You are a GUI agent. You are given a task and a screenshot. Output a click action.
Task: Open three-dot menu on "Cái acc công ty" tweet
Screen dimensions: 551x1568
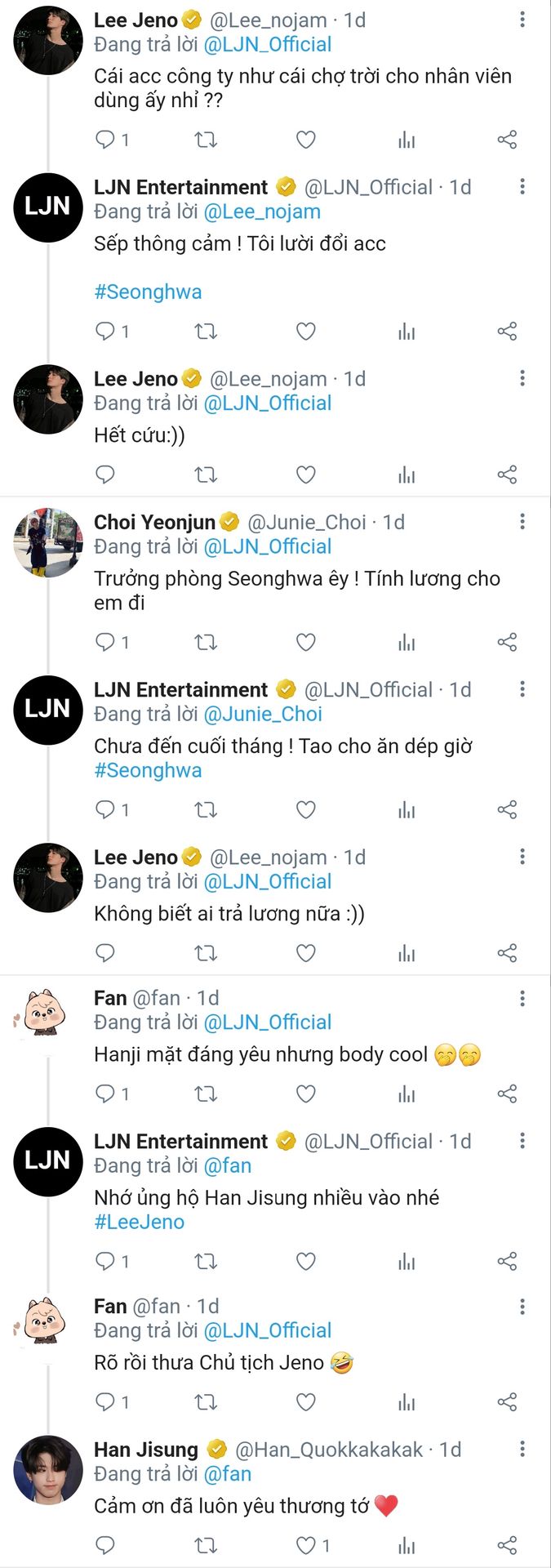point(522,20)
